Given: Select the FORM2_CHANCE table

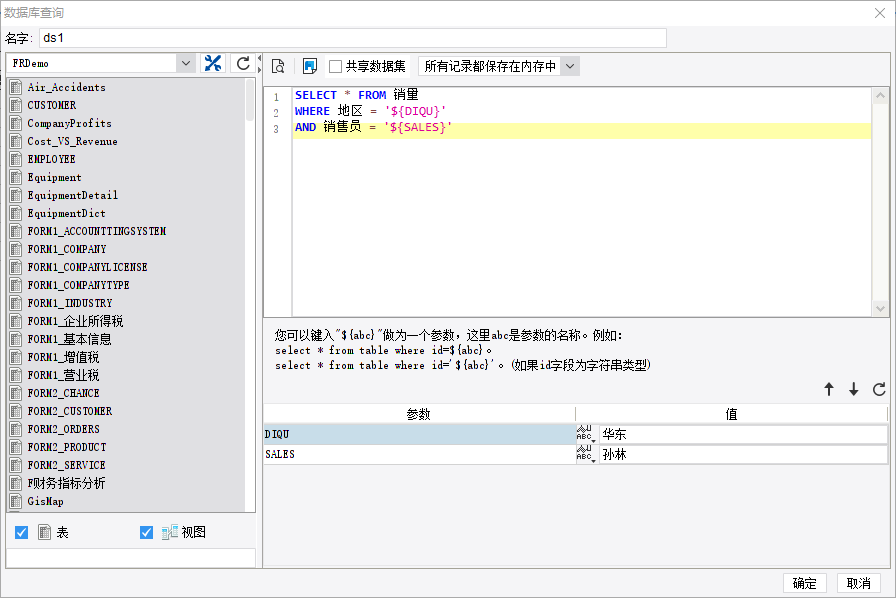Looking at the screenshot, I should (63, 393).
